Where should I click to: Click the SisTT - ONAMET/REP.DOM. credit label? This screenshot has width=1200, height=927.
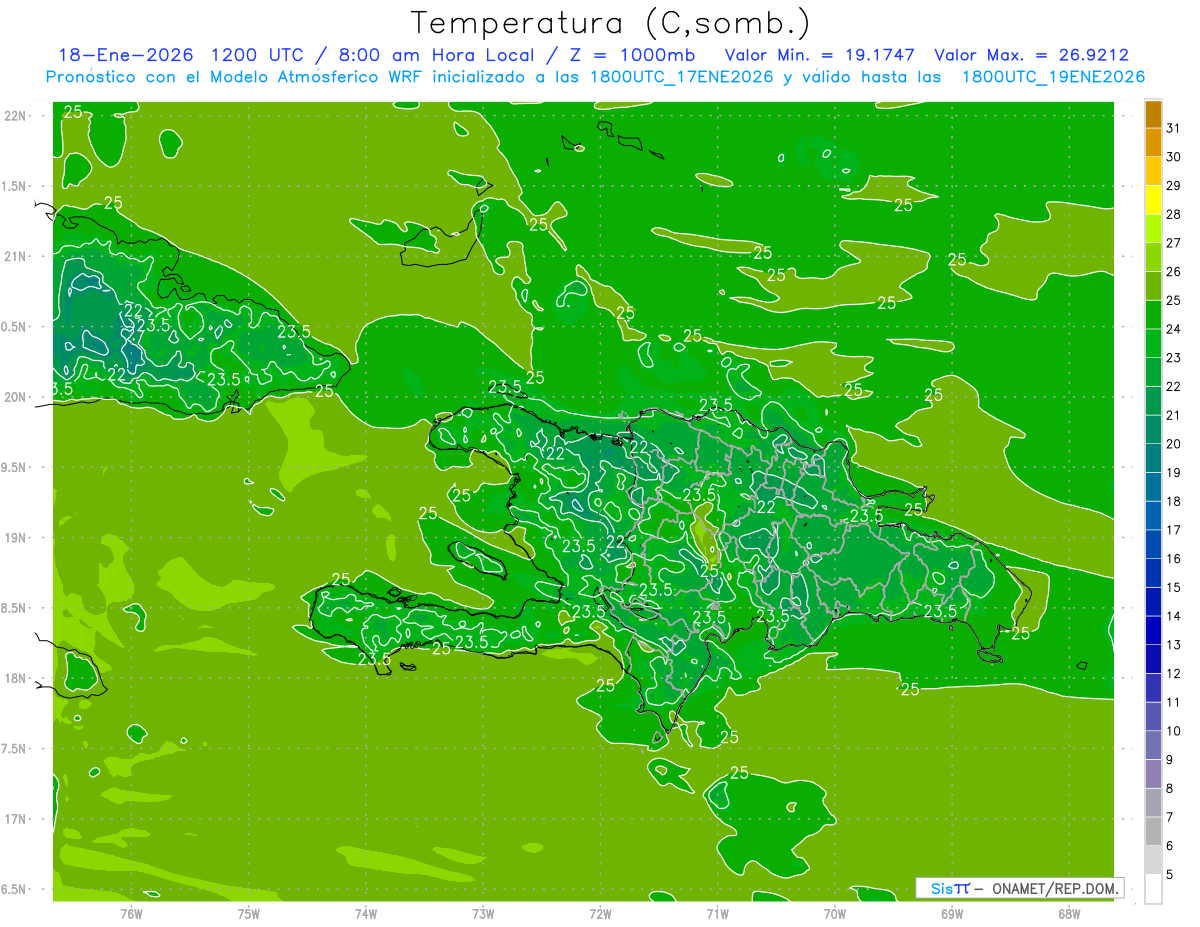pyautogui.click(x=1020, y=888)
